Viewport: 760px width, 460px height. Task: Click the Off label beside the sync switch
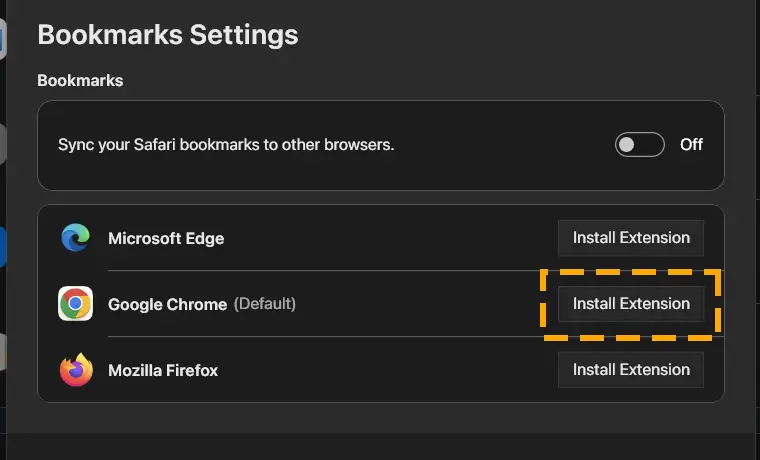(691, 144)
